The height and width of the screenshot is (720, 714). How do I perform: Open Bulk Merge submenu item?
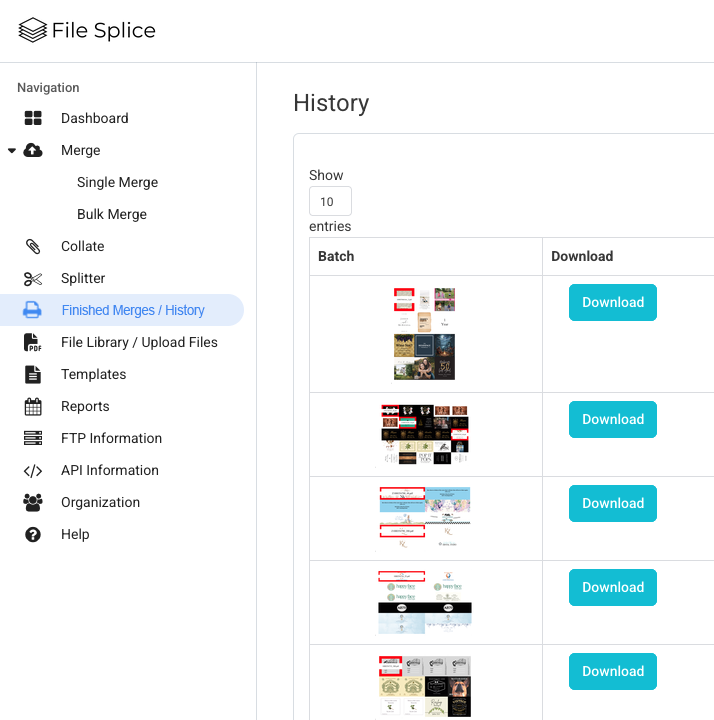(x=112, y=214)
